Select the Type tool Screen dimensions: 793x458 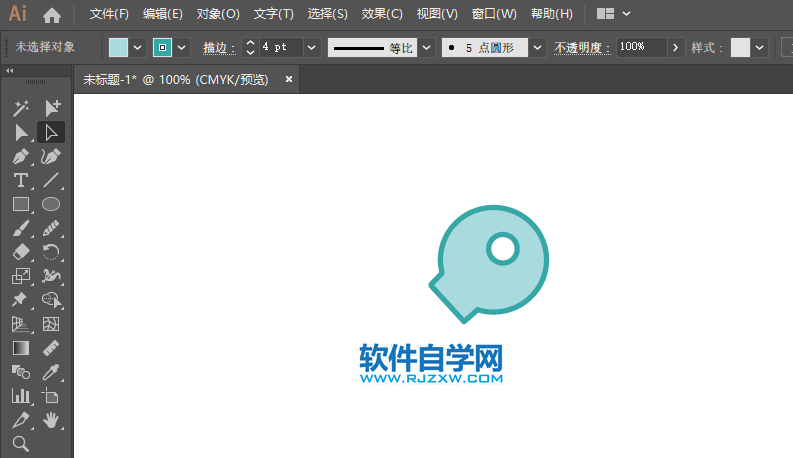click(x=21, y=180)
